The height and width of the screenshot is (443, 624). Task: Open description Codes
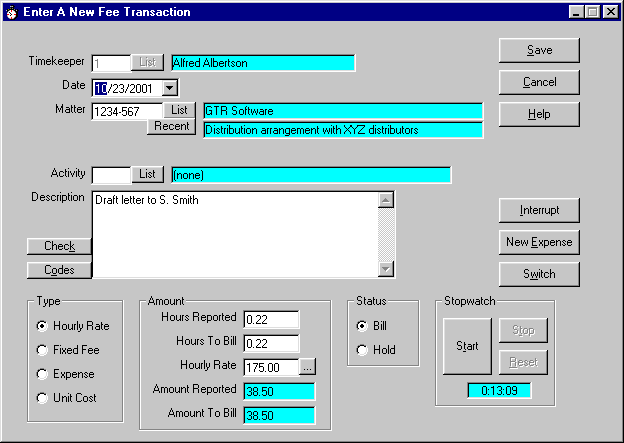(59, 270)
